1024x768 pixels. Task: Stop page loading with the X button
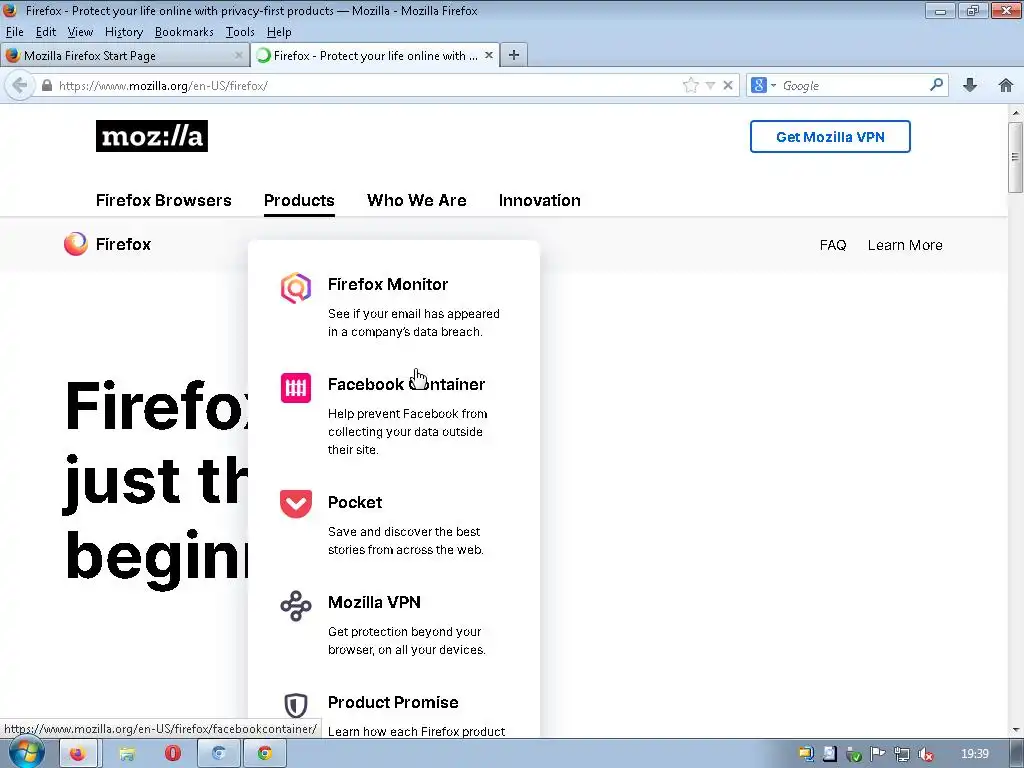(728, 85)
